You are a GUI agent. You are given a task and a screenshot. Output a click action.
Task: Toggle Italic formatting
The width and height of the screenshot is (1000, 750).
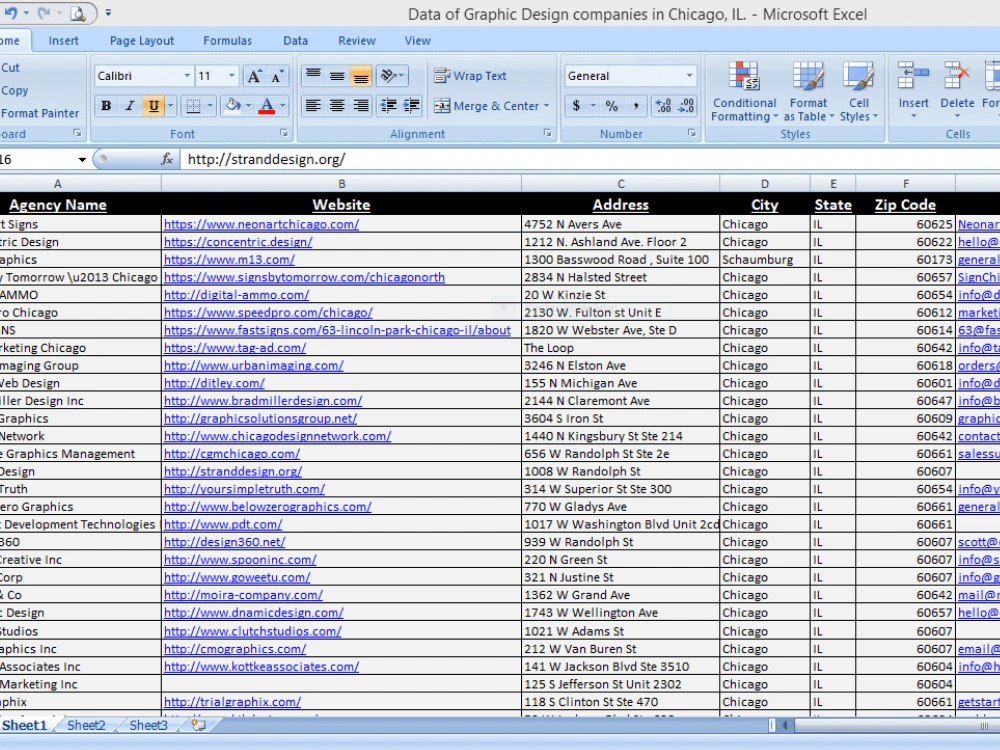click(x=130, y=106)
